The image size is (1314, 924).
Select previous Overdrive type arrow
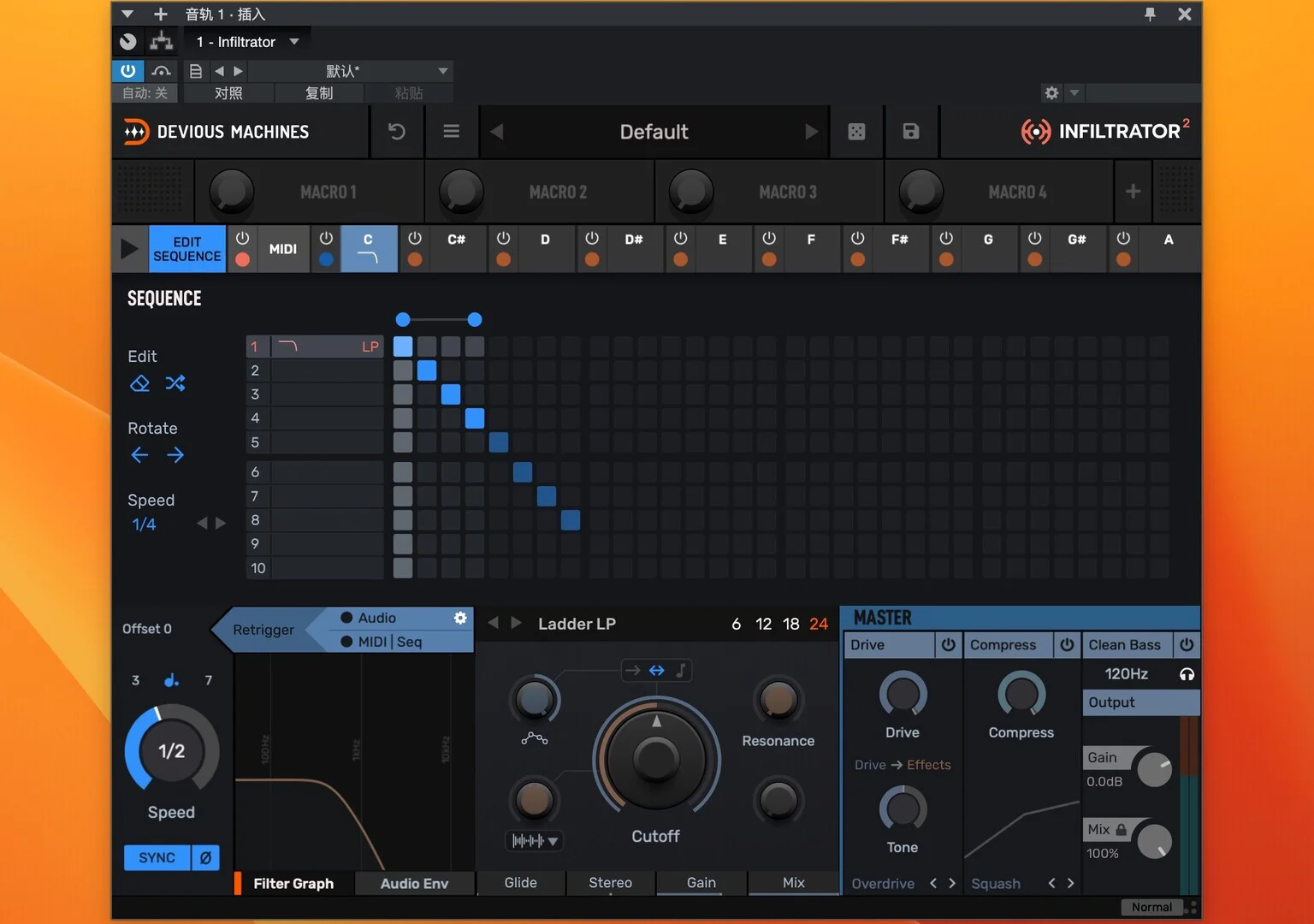coord(933,883)
